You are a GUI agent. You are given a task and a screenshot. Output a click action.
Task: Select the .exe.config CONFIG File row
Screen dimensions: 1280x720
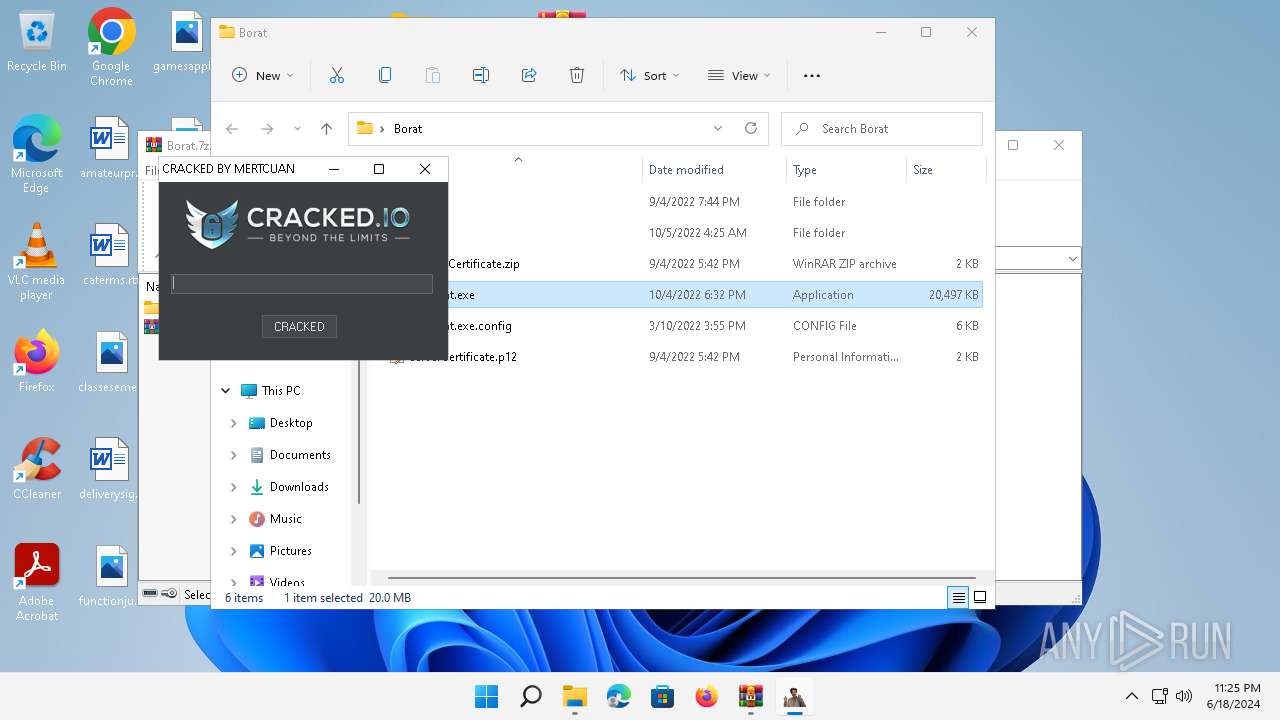(x=683, y=326)
